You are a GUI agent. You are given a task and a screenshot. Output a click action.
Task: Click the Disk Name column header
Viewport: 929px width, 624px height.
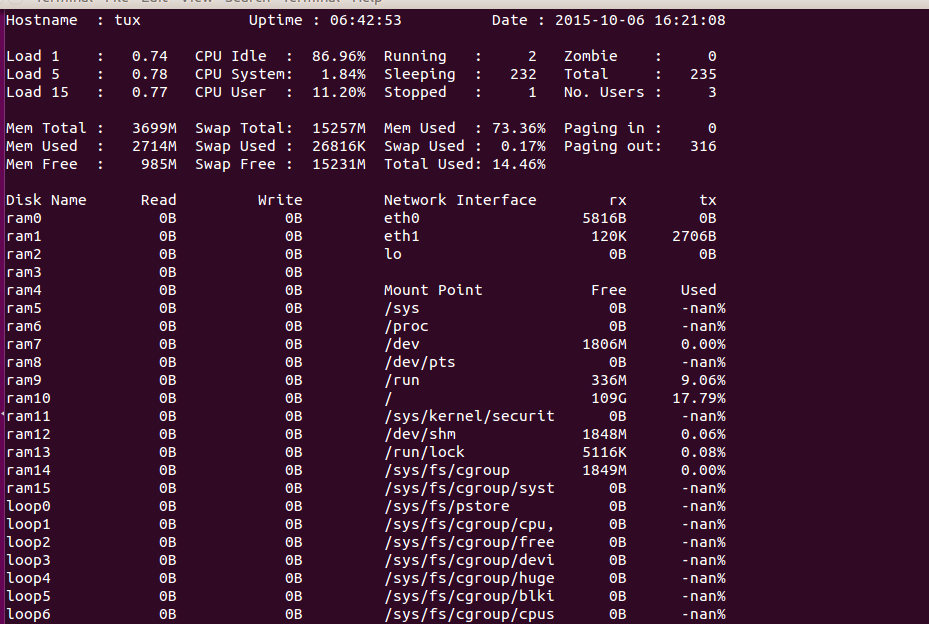pyautogui.click(x=46, y=200)
